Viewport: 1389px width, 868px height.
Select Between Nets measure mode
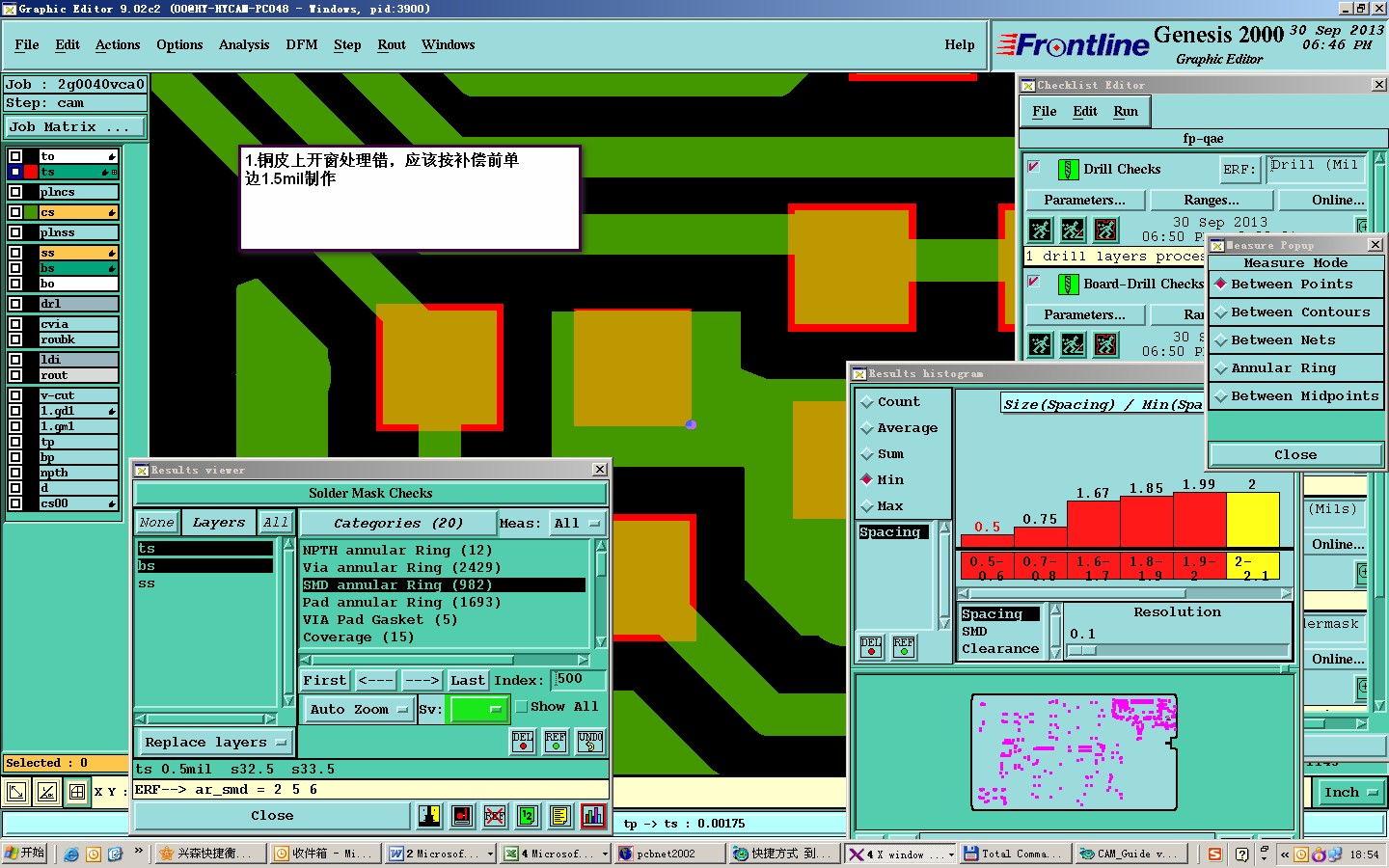pyautogui.click(x=1295, y=340)
